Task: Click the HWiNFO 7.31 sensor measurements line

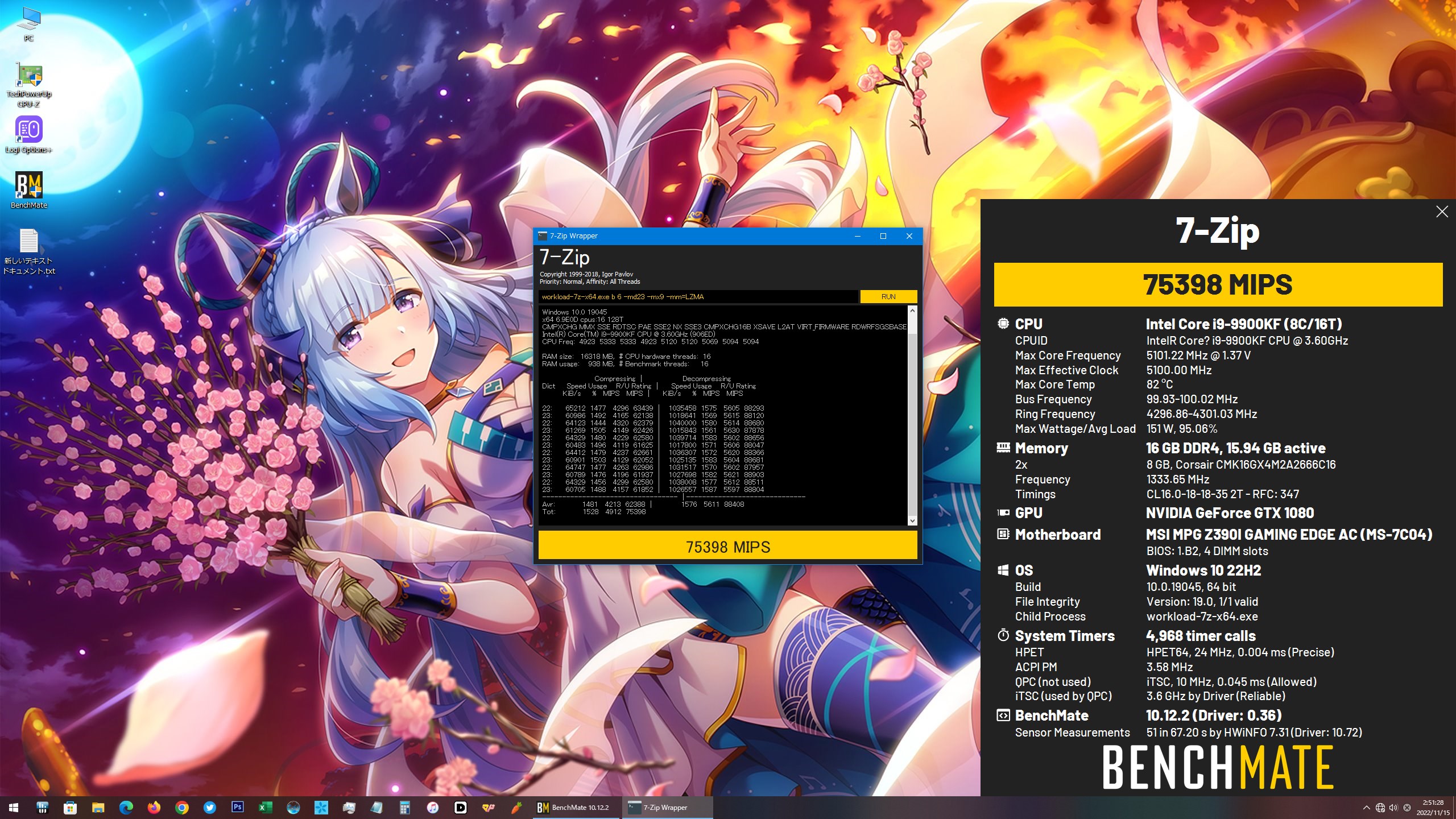Action: 1254,733
